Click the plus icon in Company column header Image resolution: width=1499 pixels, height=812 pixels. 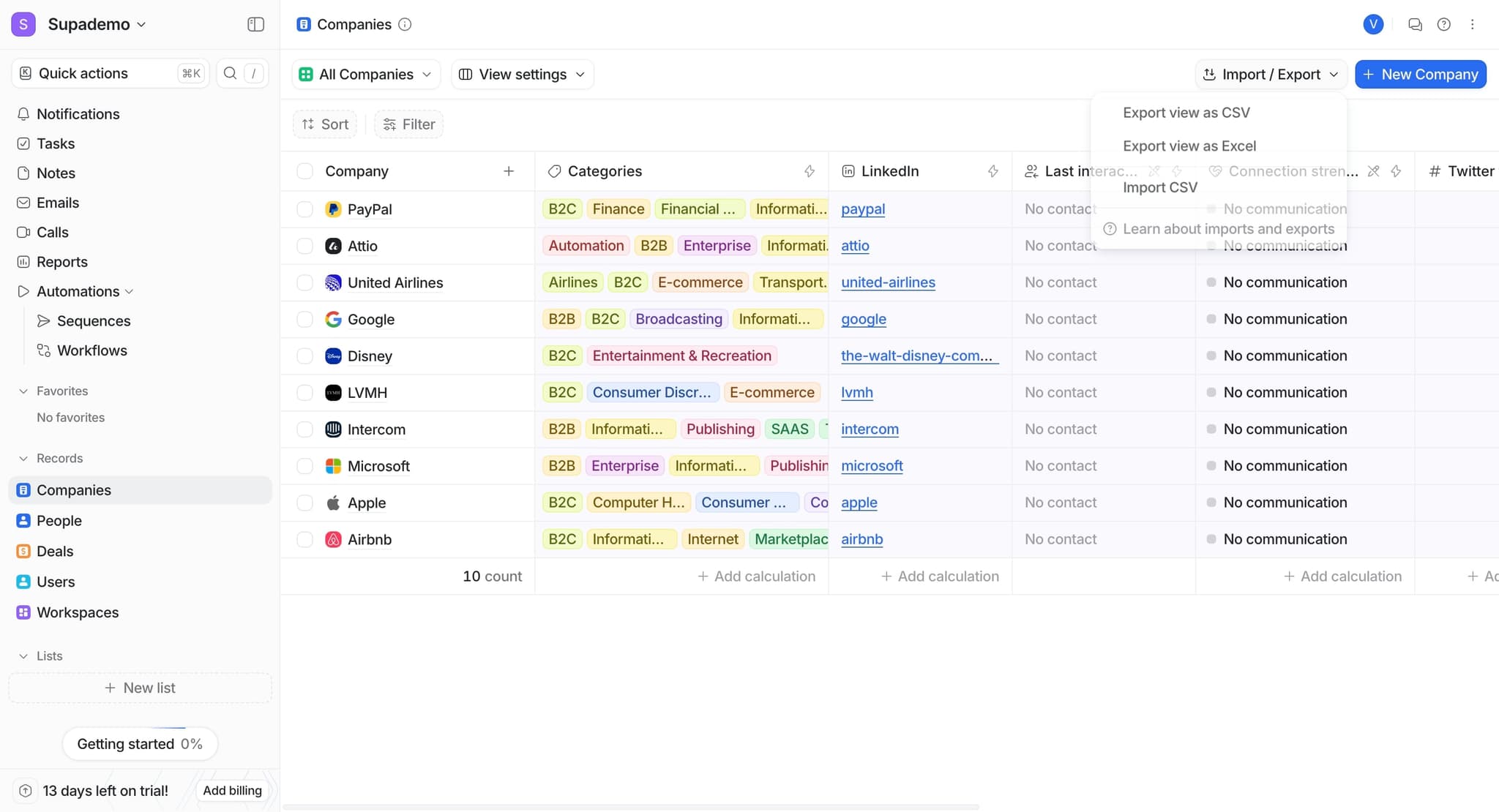pos(509,171)
